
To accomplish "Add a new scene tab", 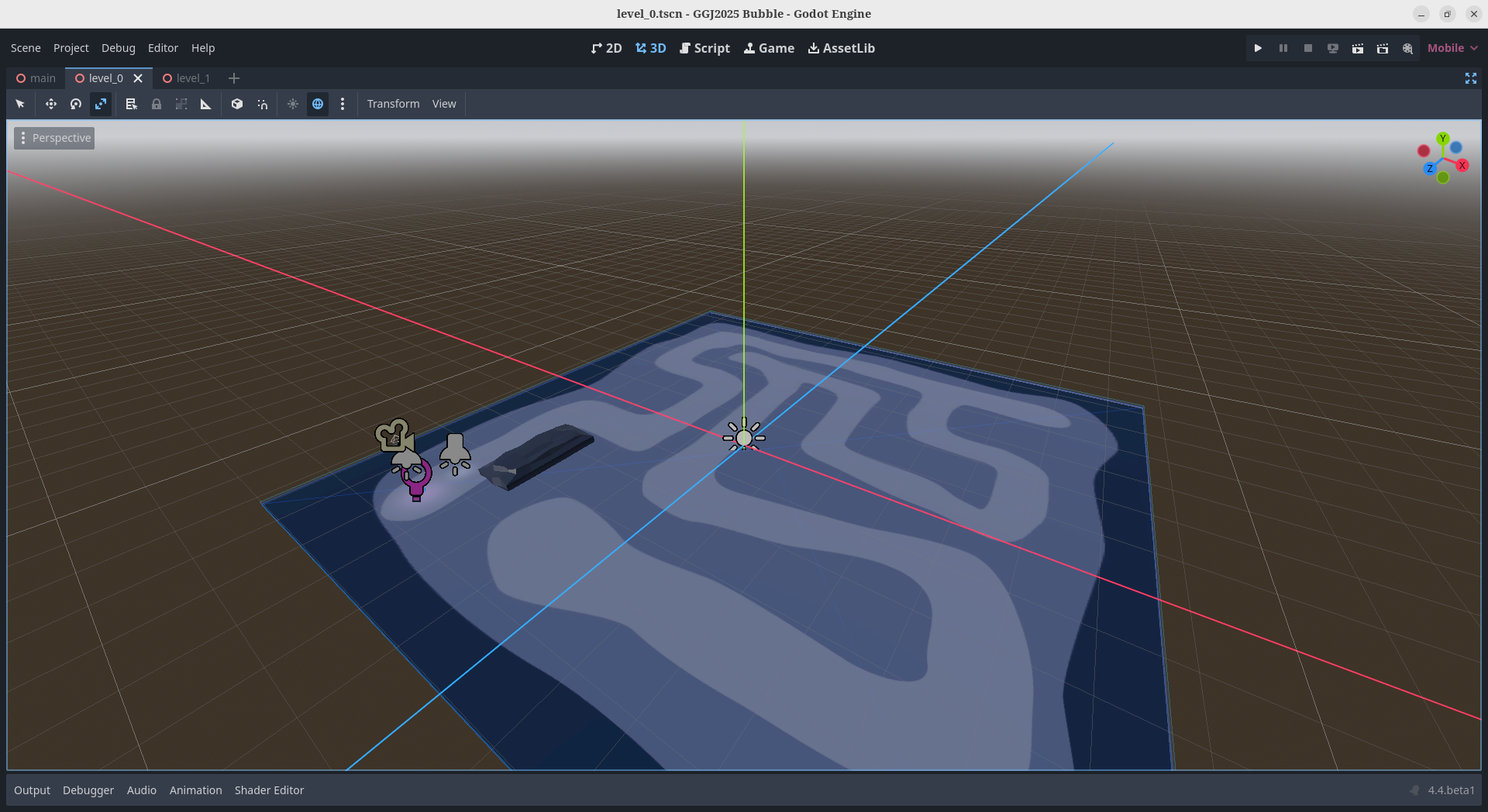I will coord(234,78).
